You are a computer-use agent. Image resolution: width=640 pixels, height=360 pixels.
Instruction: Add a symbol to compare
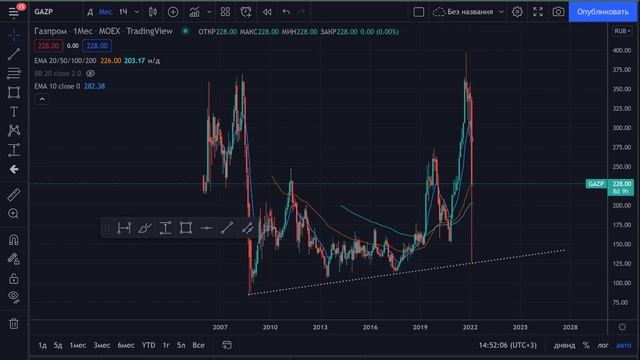173,12
